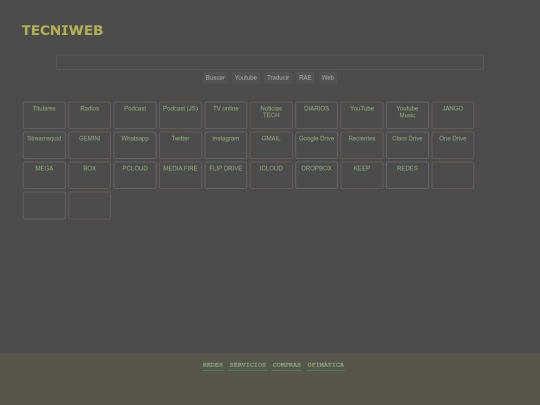Open the Claro Drive tile

coord(407,145)
